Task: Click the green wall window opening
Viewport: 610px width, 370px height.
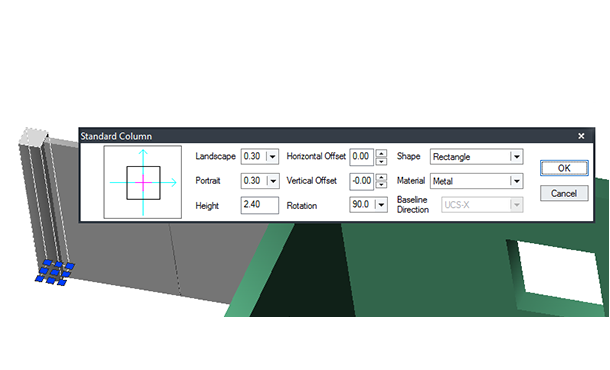Action: pyautogui.click(x=561, y=272)
